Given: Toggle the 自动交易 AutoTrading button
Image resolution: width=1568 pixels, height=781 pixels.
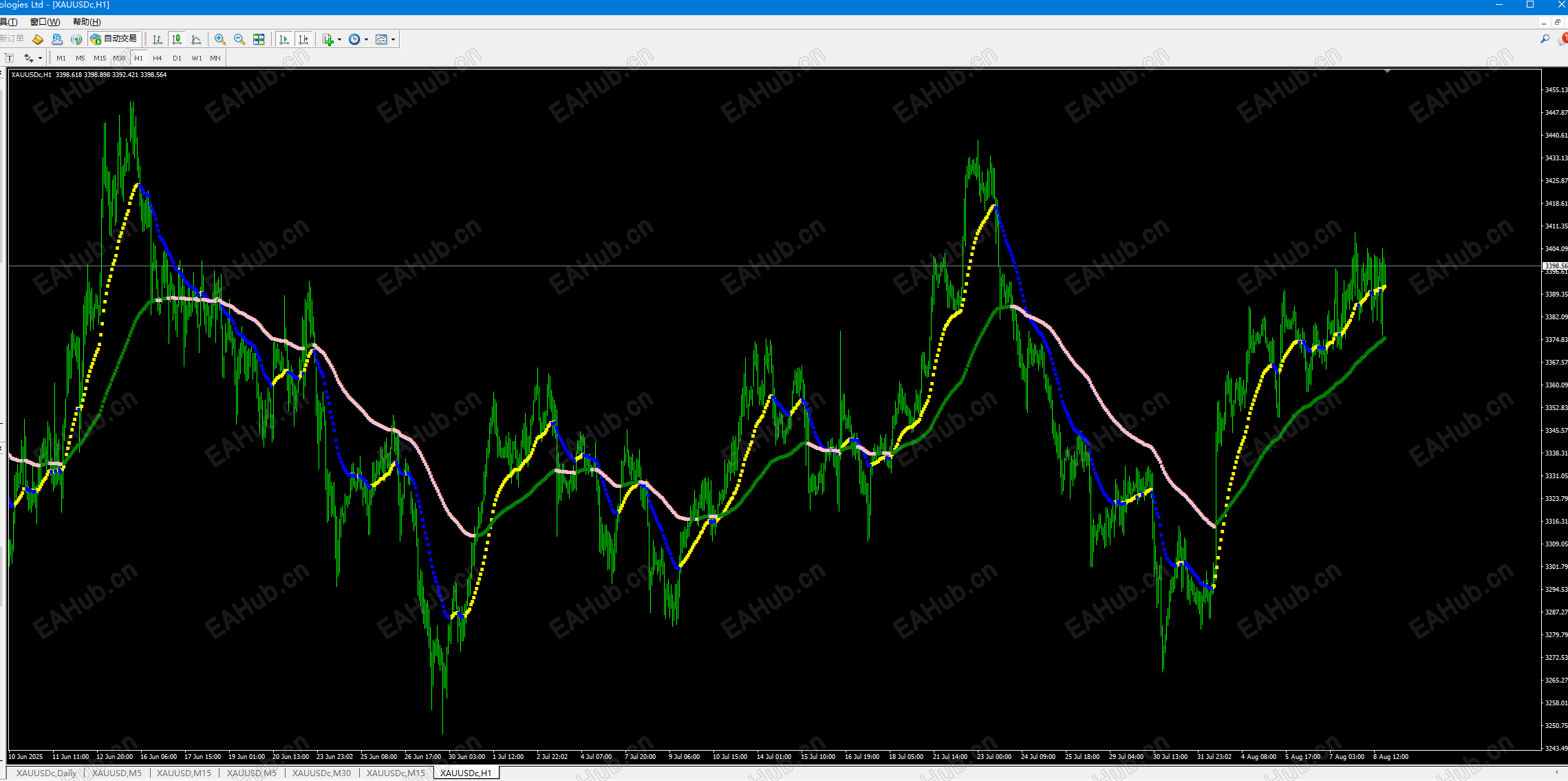Looking at the screenshot, I should point(114,39).
